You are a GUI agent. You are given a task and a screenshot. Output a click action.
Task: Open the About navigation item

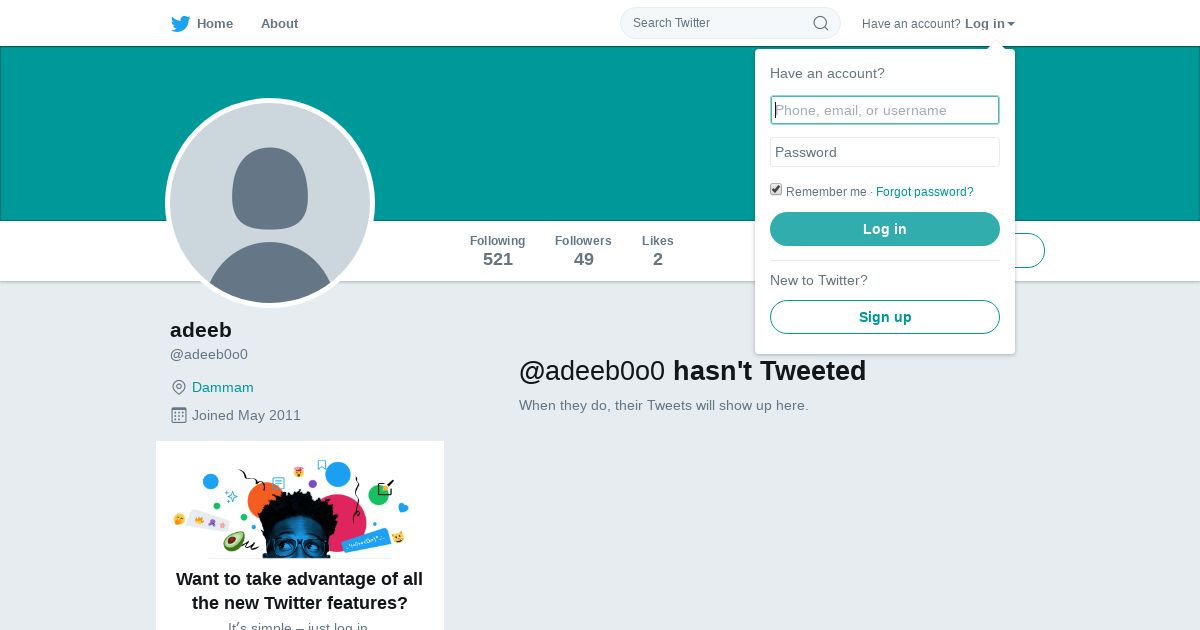(279, 24)
